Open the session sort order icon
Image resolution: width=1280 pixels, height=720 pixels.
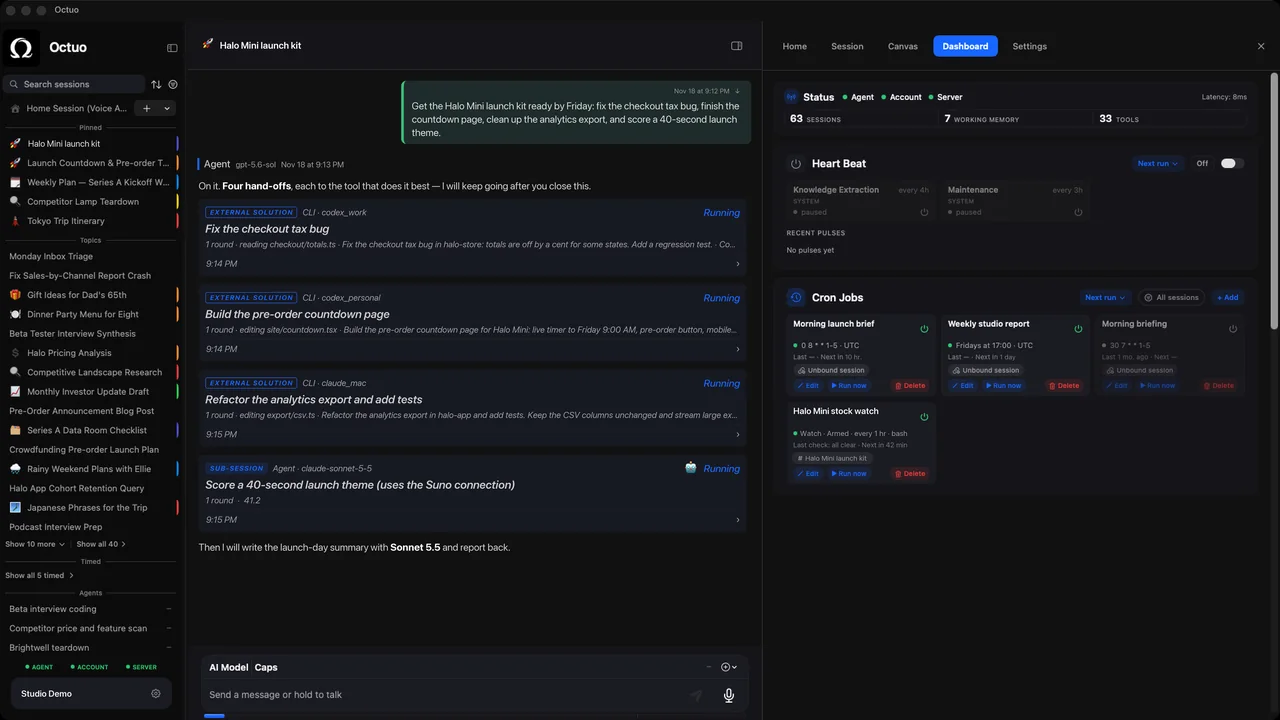[x=156, y=85]
